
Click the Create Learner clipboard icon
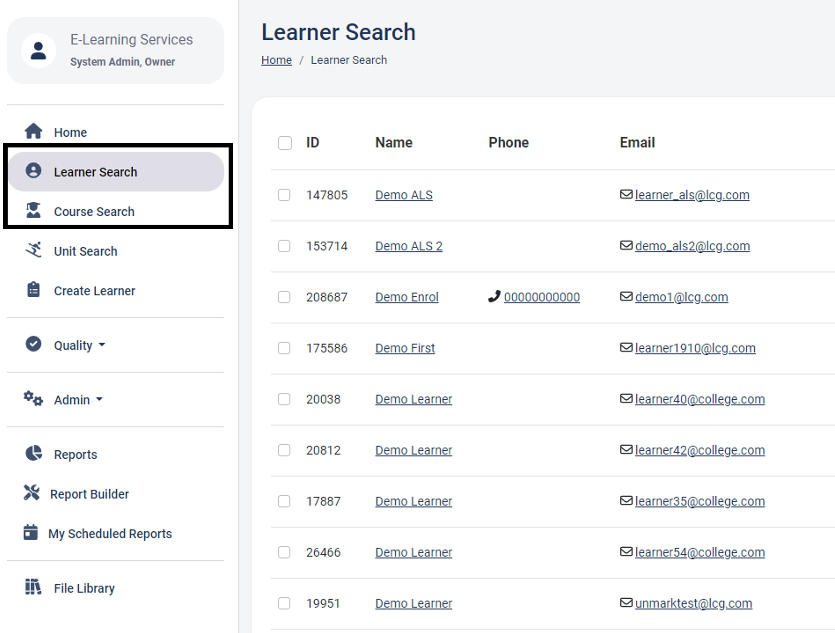34,290
